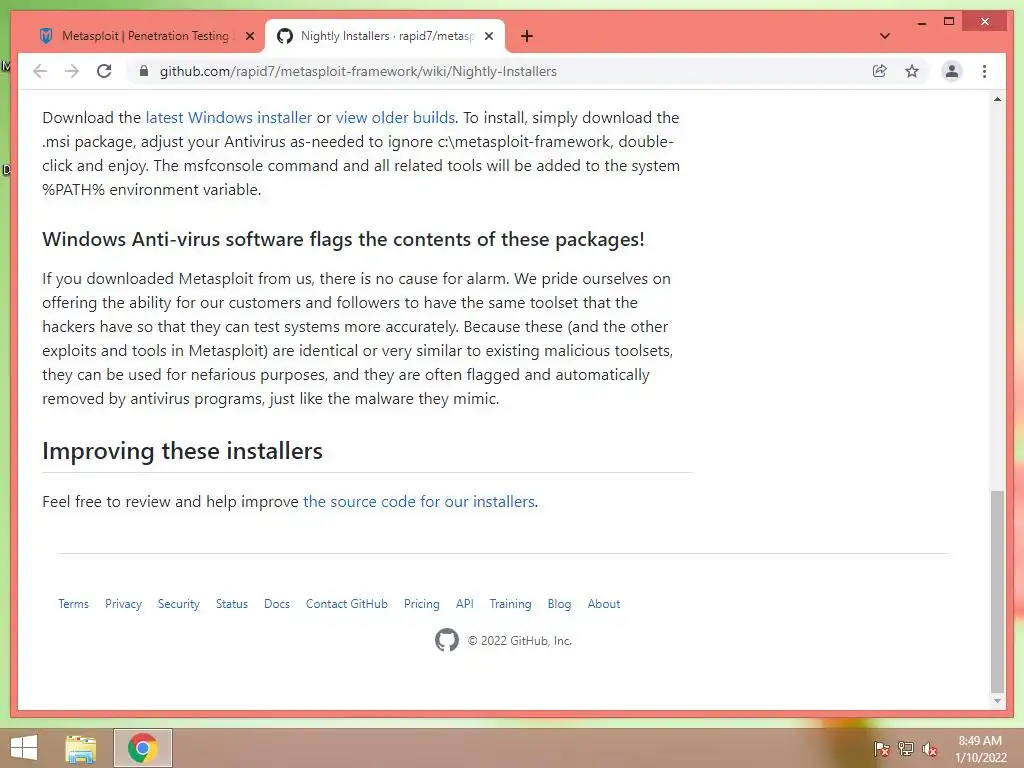Open the Pricing footer link
Screen dimensions: 1024x768
(x=421, y=604)
